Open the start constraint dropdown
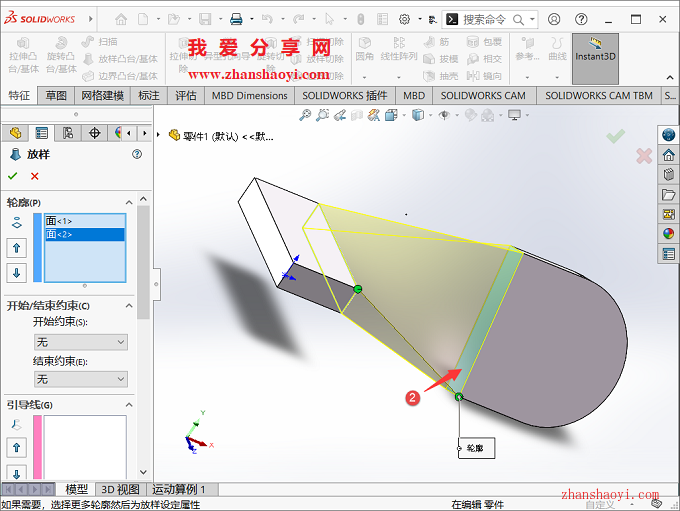The width and height of the screenshot is (680, 511). pos(80,342)
